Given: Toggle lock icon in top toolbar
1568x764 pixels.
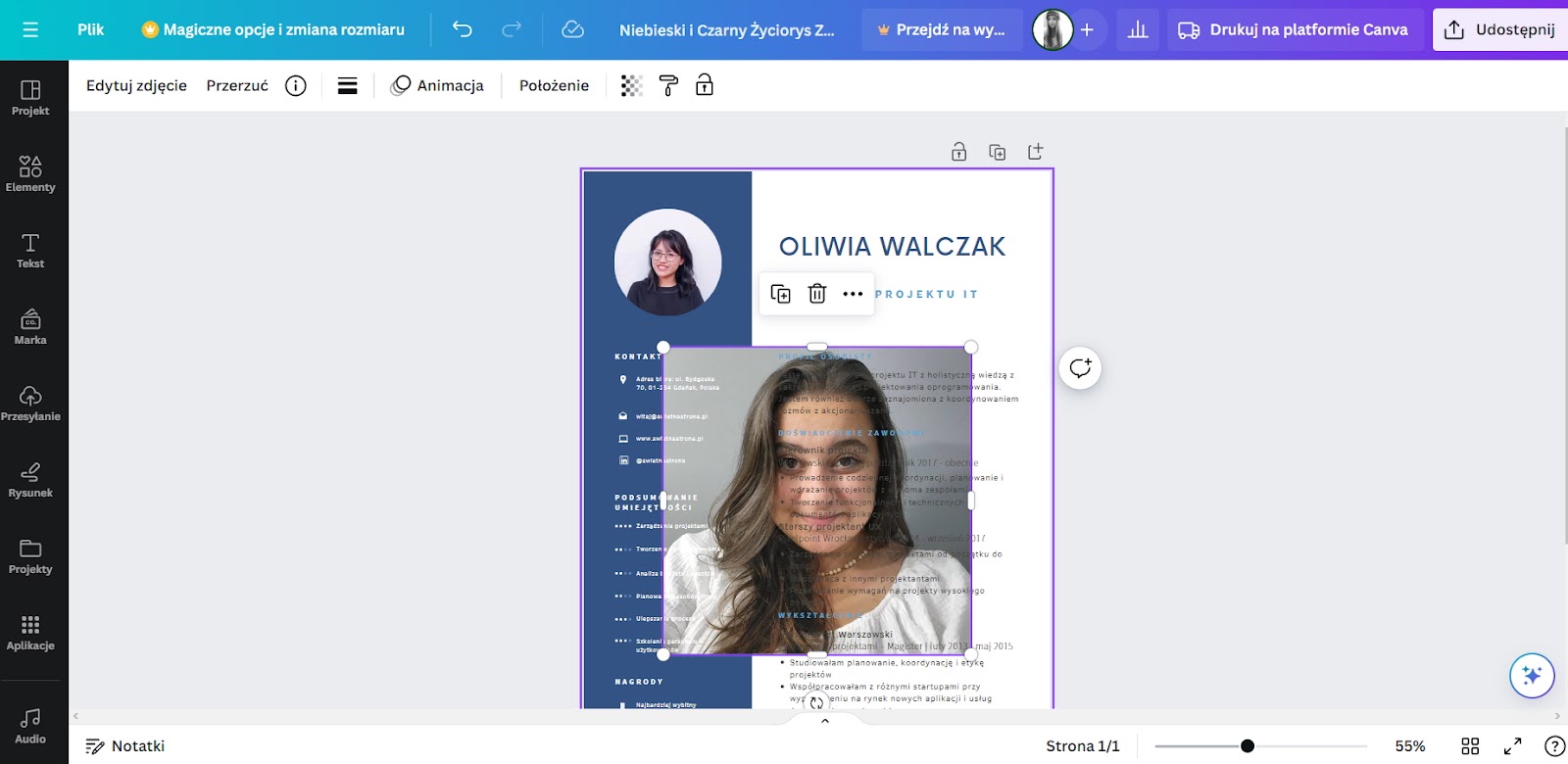Looking at the screenshot, I should tap(705, 85).
